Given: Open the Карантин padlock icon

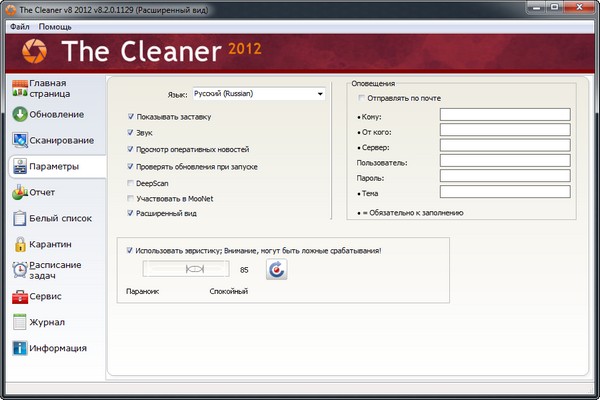Looking at the screenshot, I should tap(19, 244).
